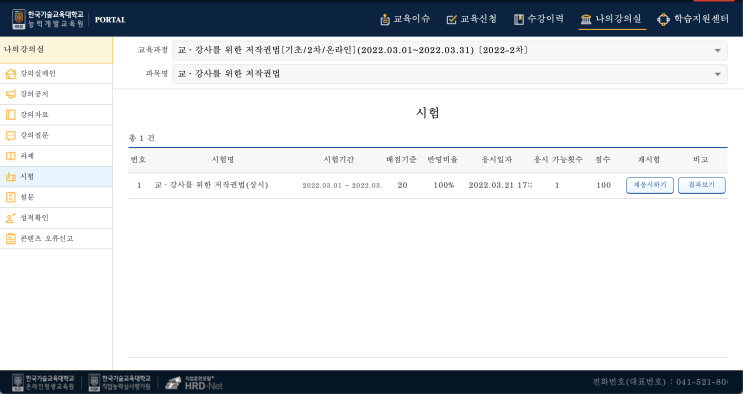
Task: Click the 교육신청 checkmark icon
Action: 452,19
